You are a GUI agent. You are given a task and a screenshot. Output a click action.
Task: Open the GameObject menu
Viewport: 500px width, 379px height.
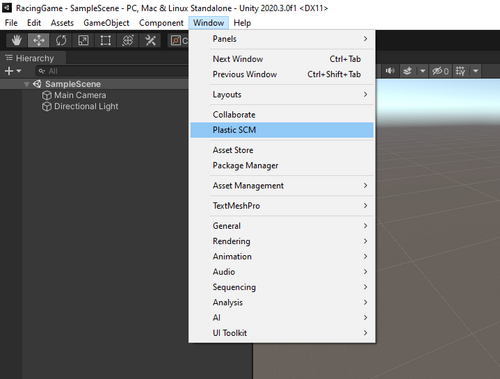pos(106,23)
